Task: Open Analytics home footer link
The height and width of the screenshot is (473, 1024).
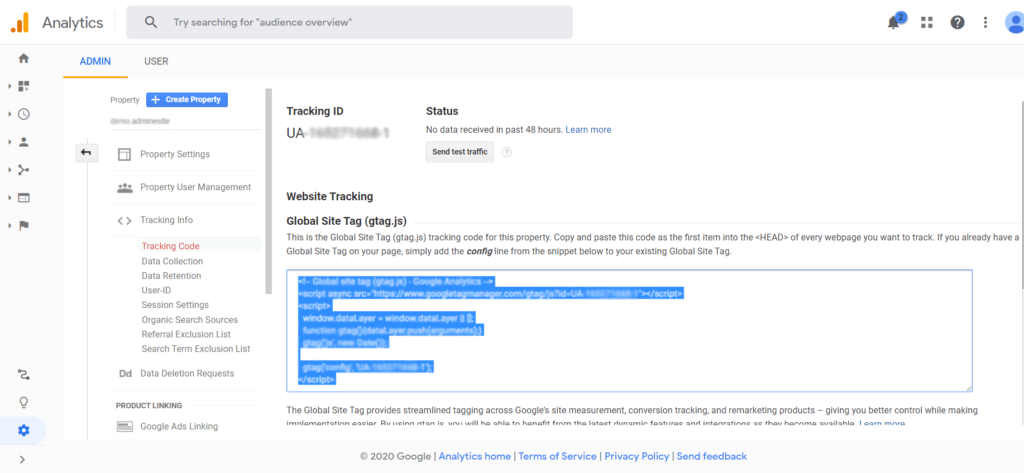Action: point(475,456)
